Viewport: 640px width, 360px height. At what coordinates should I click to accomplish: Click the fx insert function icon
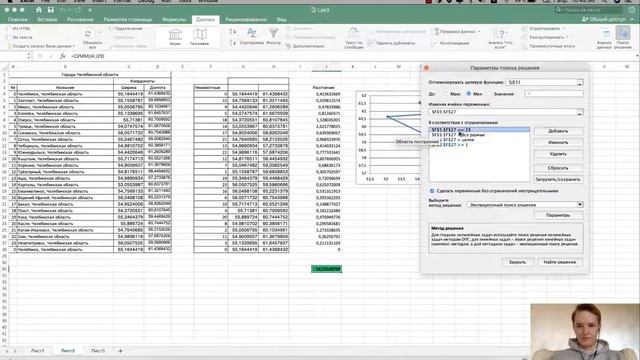(x=62, y=56)
